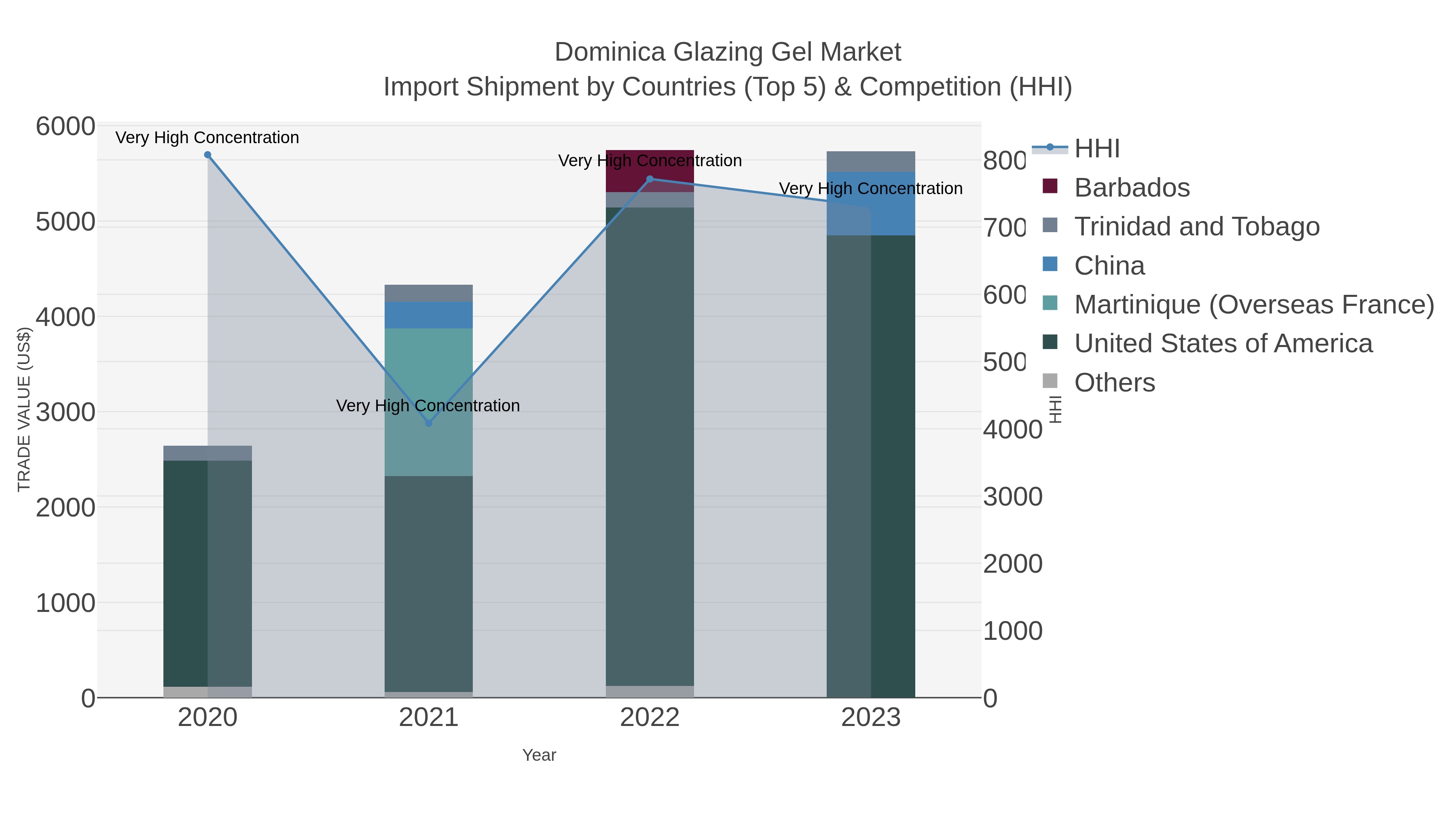The width and height of the screenshot is (1456, 819).
Task: Click the United States dark green legend swatch
Action: [x=1050, y=342]
